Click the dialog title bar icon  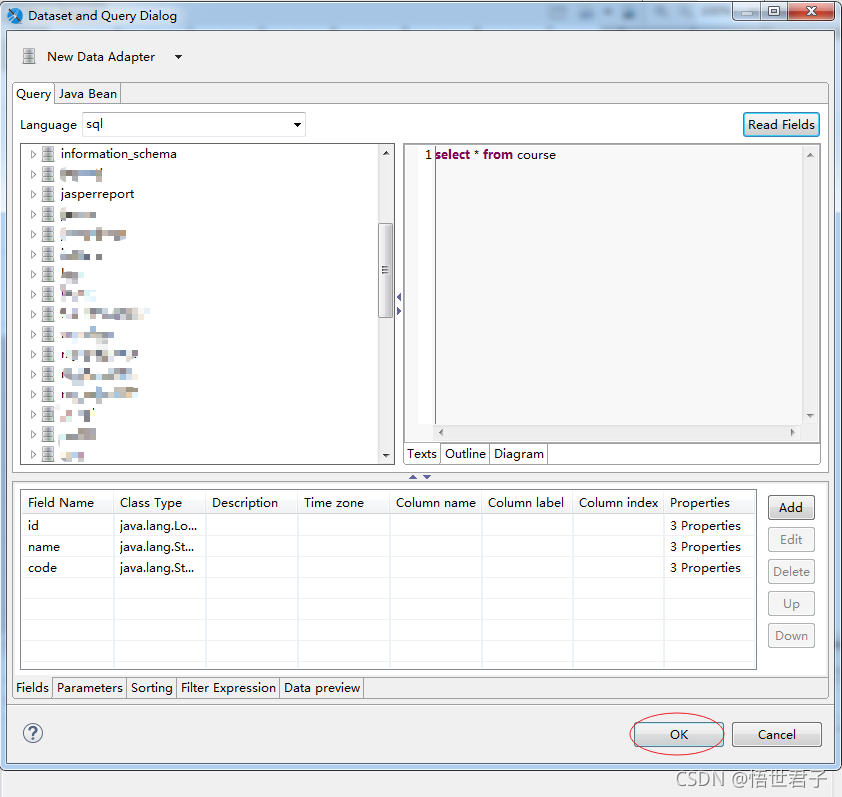click(x=14, y=14)
